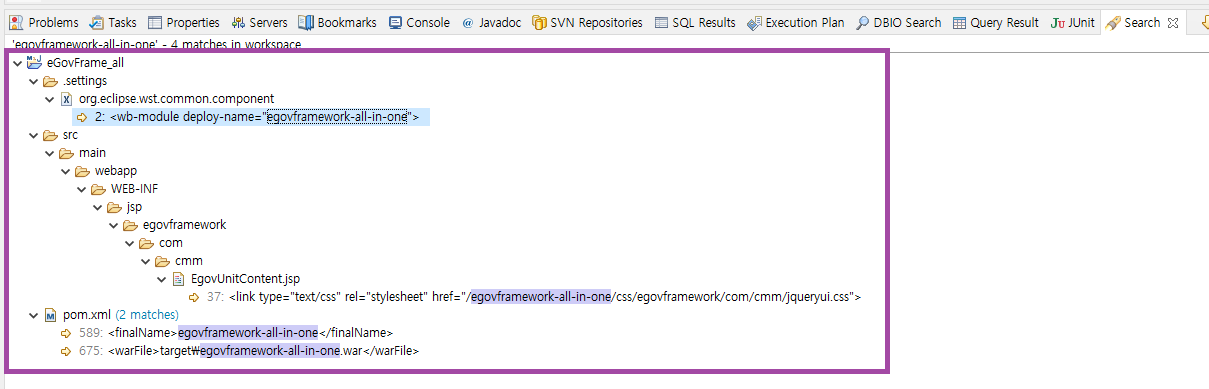Click the eGovFrame_all project icon
This screenshot has height=389, width=1209.
pos(34,63)
